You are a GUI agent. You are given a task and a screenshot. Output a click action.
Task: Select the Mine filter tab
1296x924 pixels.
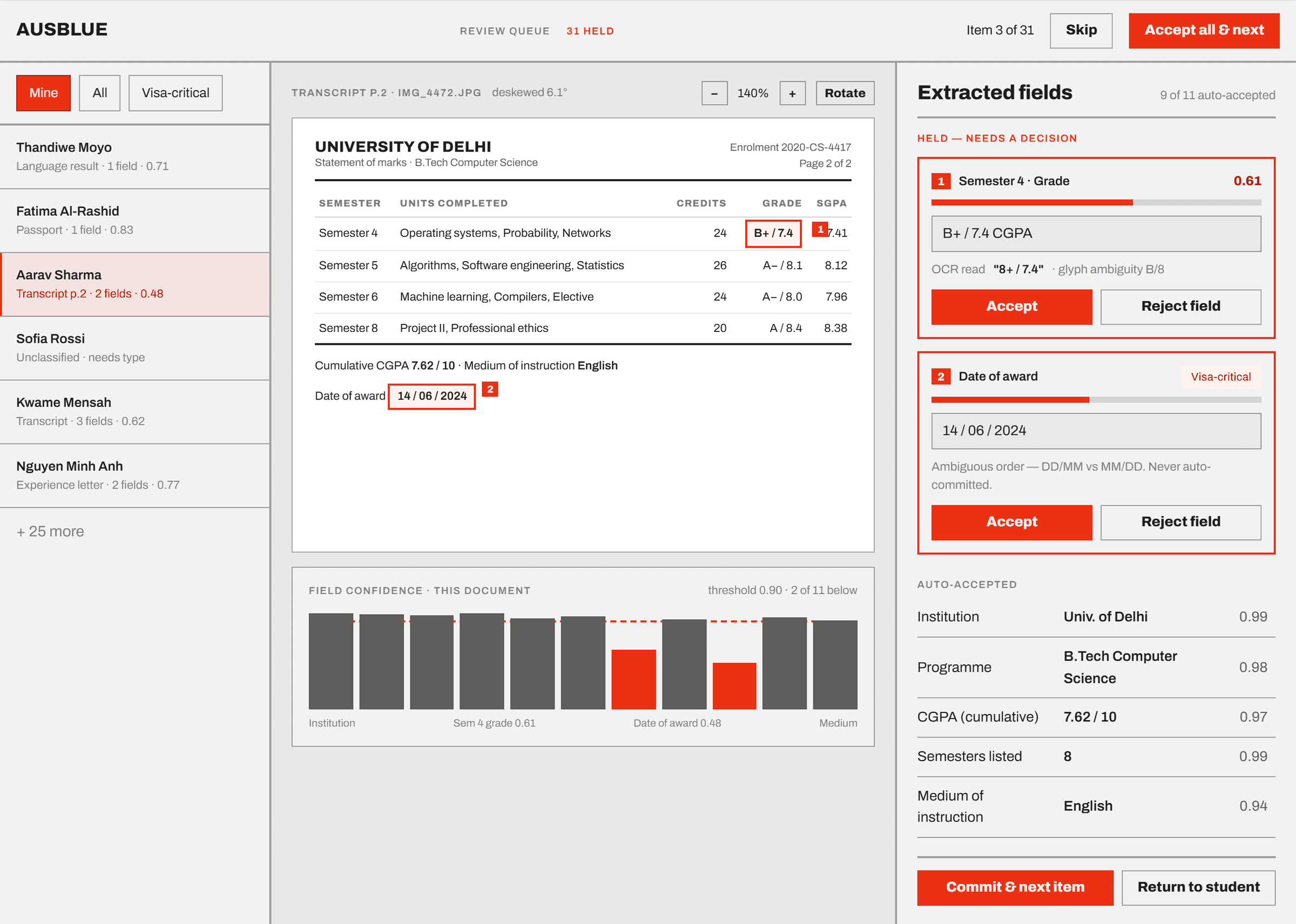[x=43, y=93]
